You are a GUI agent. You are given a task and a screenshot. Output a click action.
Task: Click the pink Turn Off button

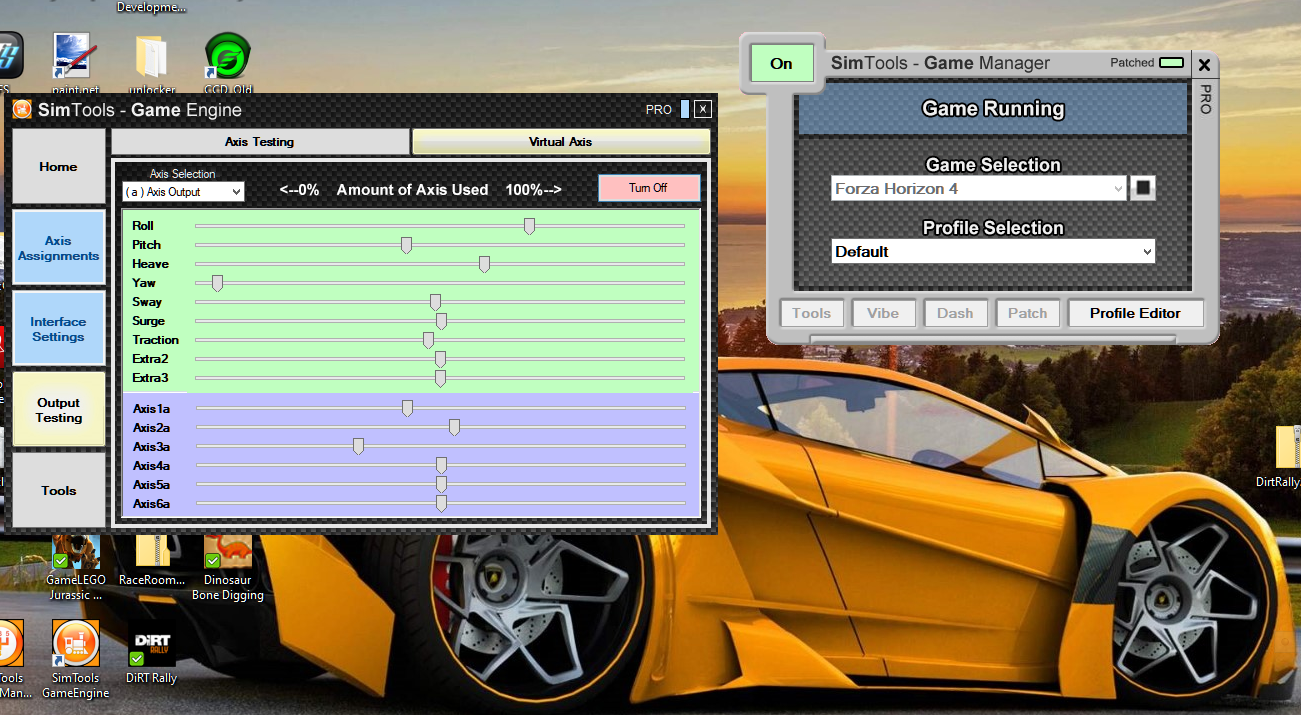point(648,188)
